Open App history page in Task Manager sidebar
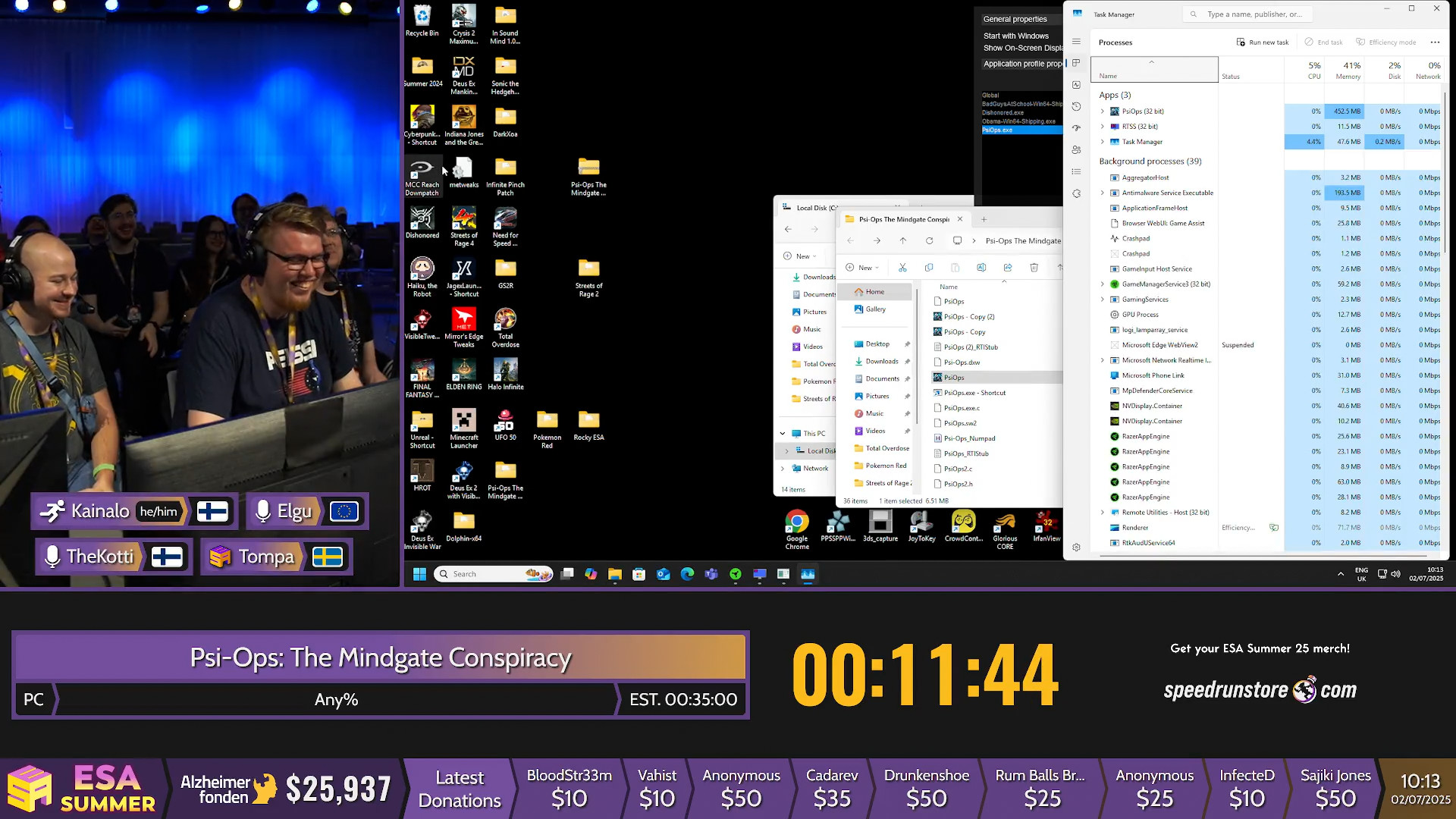This screenshot has height=819, width=1456. click(1076, 107)
